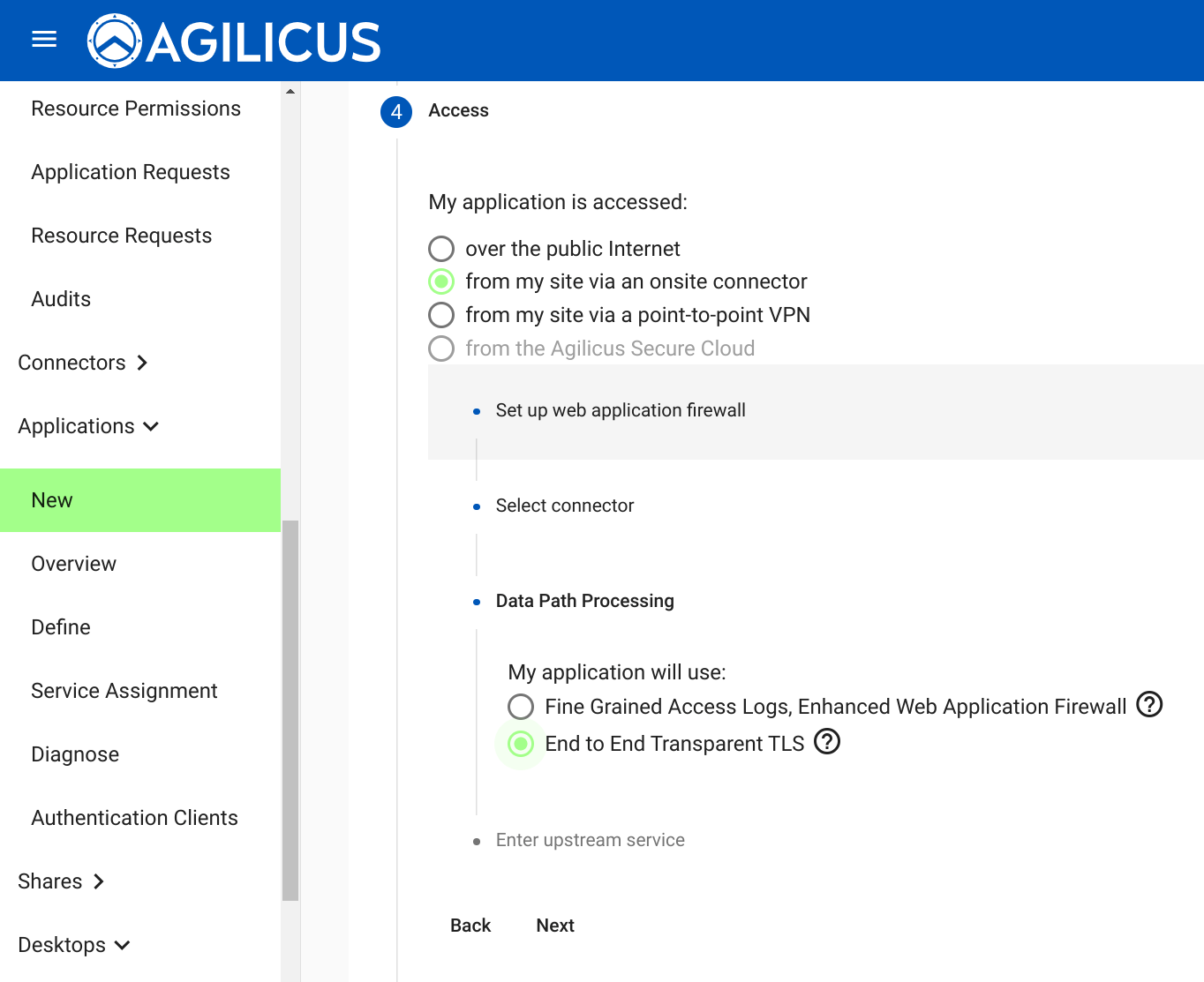This screenshot has height=982, width=1204.
Task: Collapse the Desktops menu section
Action: [74, 945]
